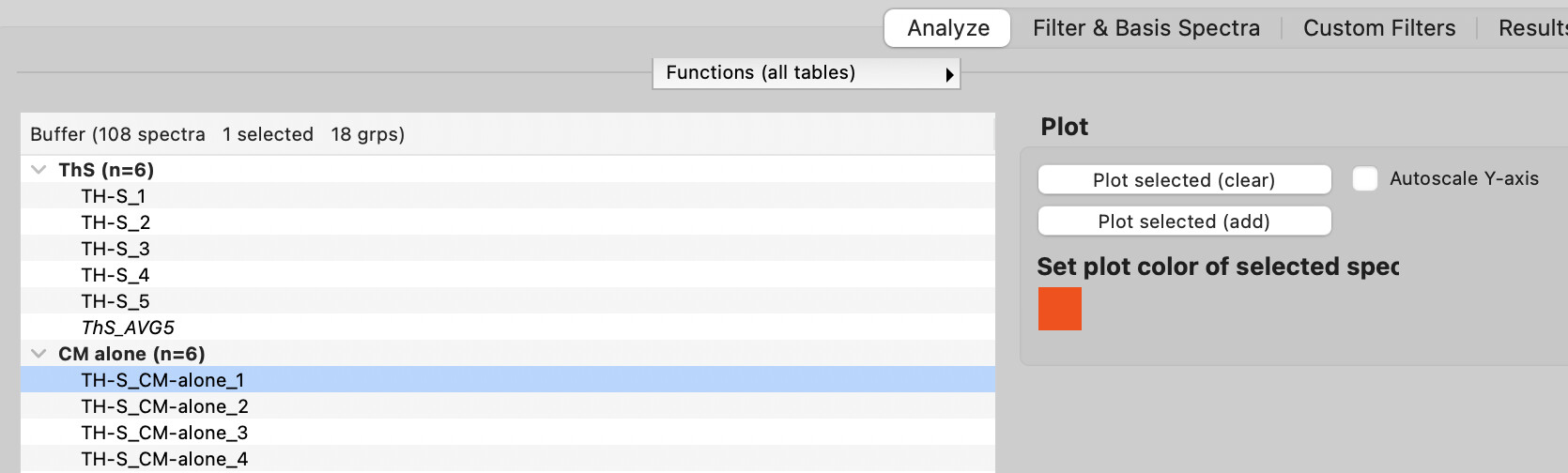Open the Filter & Basis Spectra tab
Screen dimensions: 1568x473
pos(1145,28)
